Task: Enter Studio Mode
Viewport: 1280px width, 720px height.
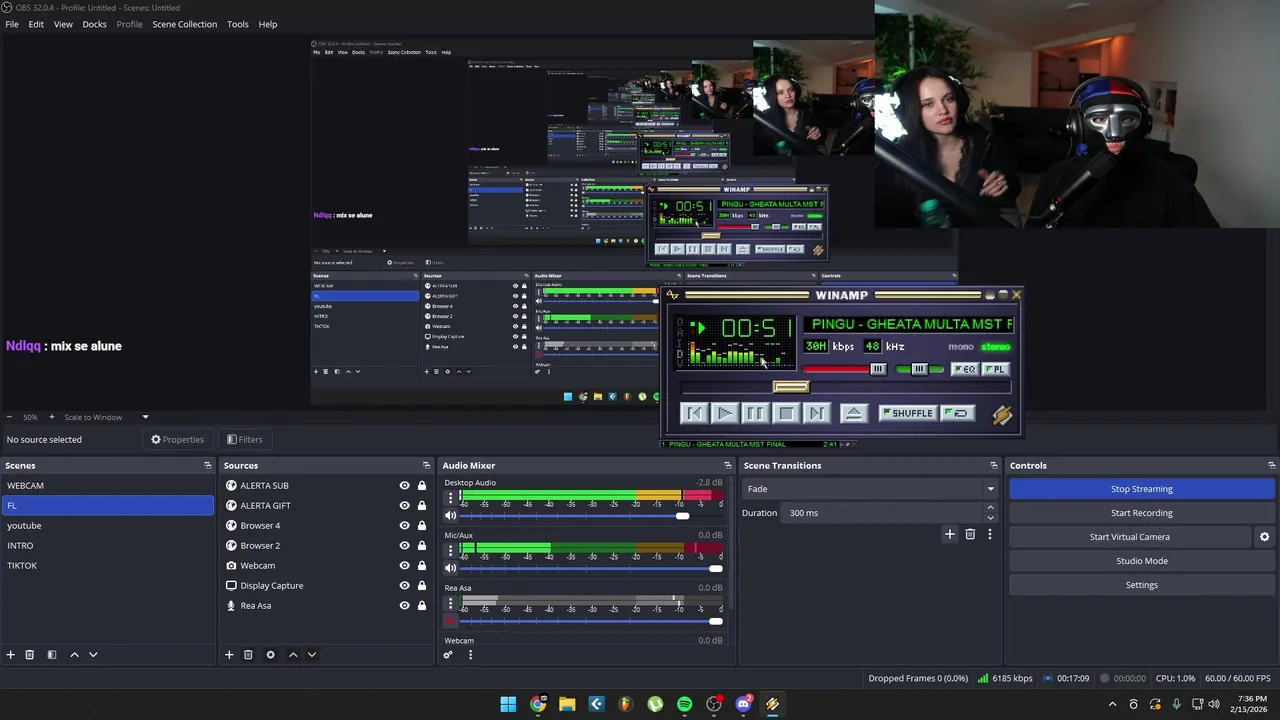Action: coord(1141,561)
